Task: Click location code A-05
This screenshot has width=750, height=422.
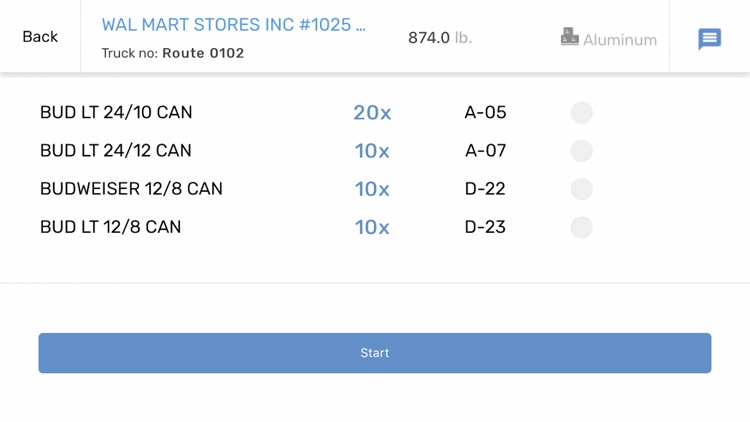Action: pos(485,113)
